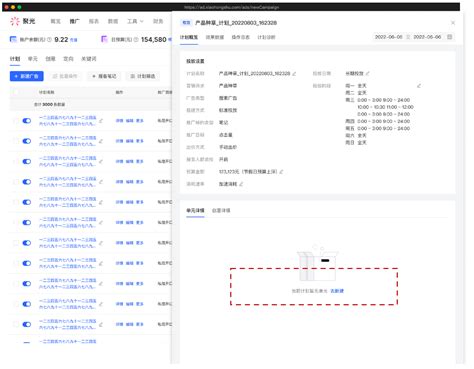Click the info icon next to daily budget label

[x=136, y=40]
